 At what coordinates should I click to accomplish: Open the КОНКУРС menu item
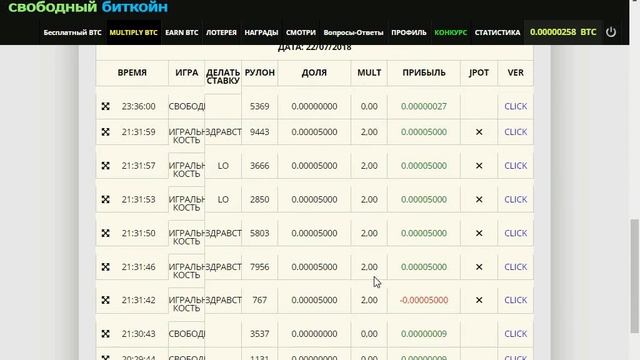451,32
